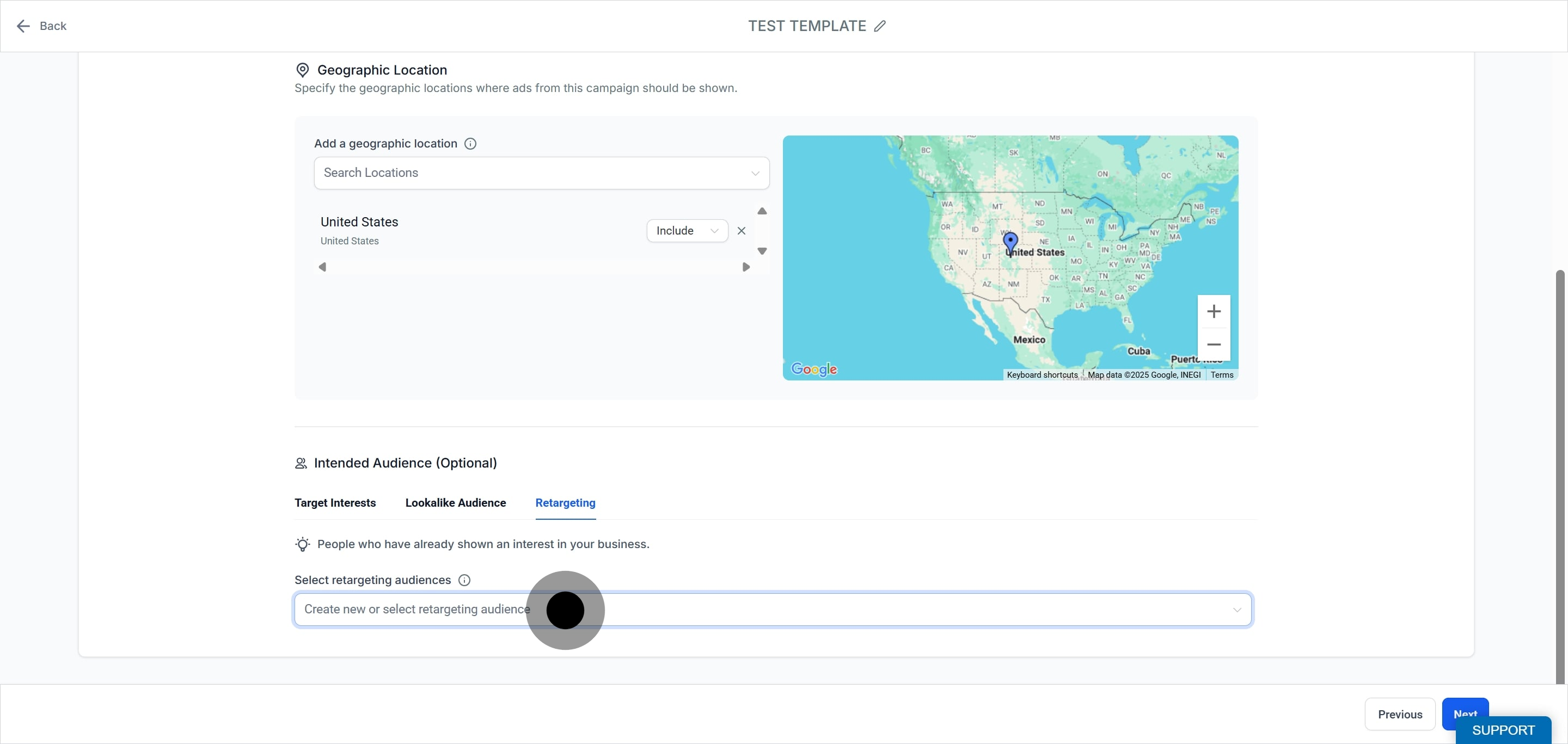Click the Geographic Location pin icon
This screenshot has height=744, width=1568.
[x=303, y=70]
